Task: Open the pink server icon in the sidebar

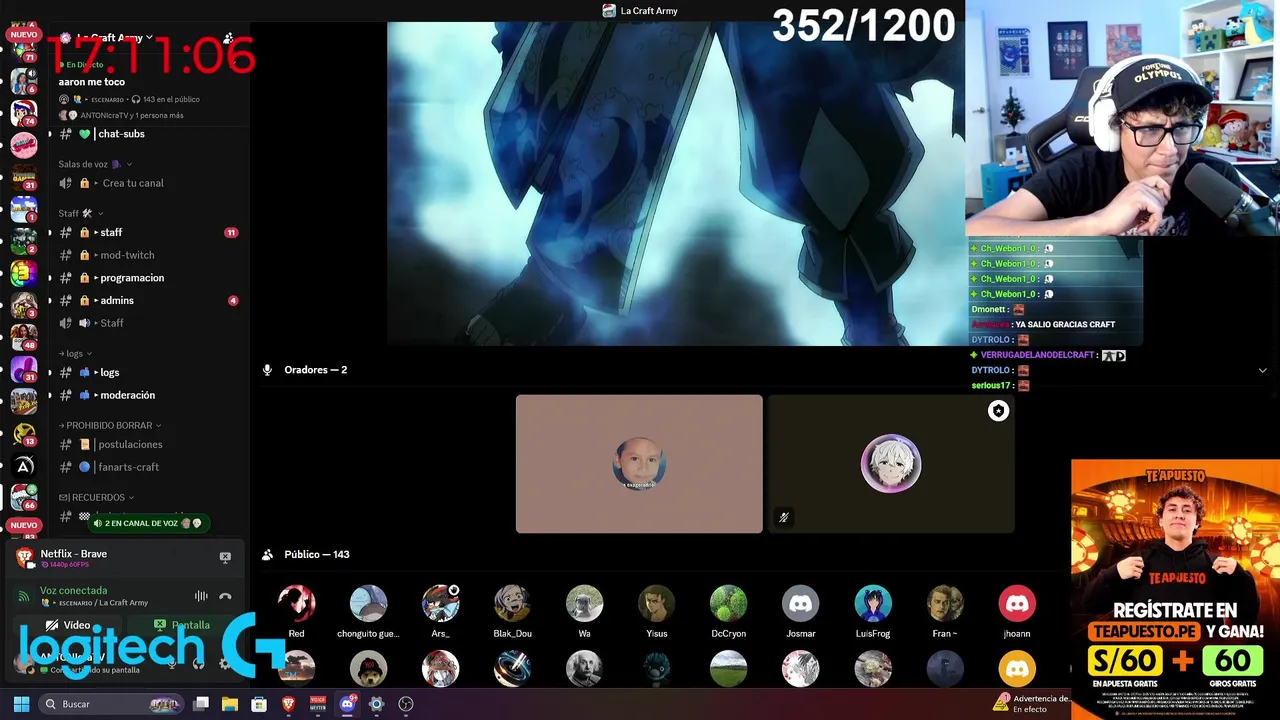Action: pos(24,145)
